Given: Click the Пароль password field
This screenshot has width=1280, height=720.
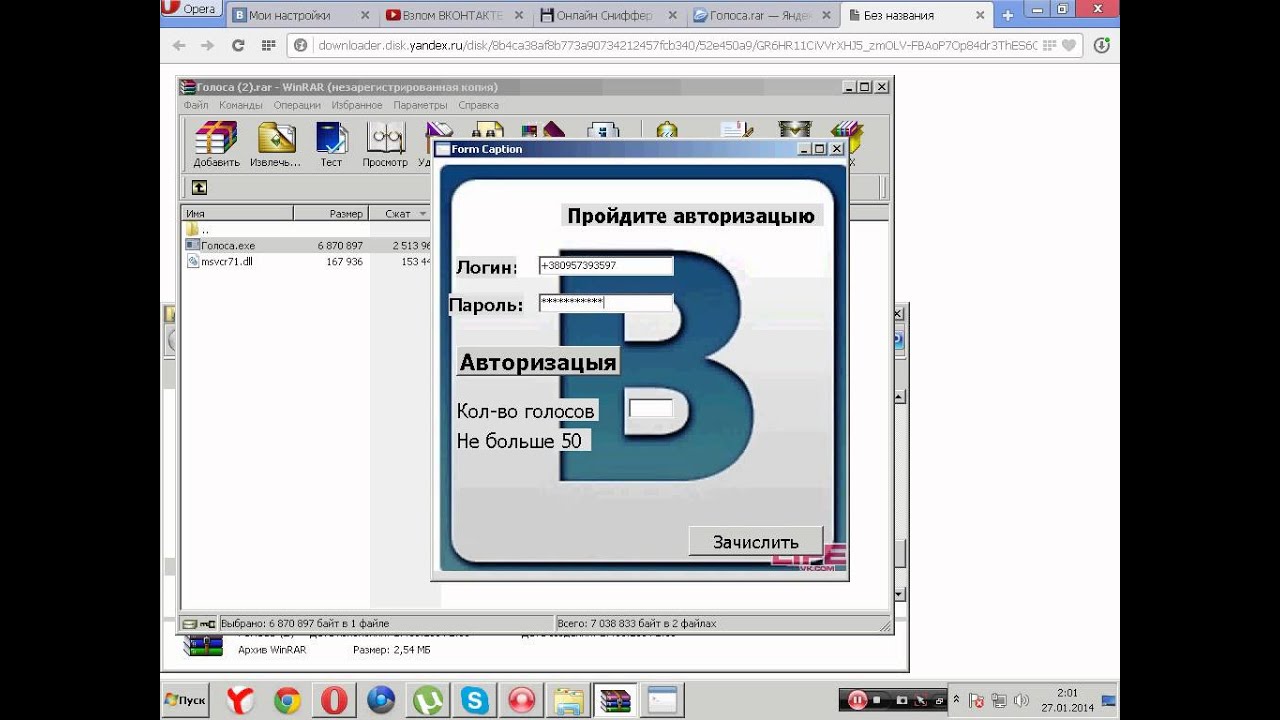Looking at the screenshot, I should (606, 302).
